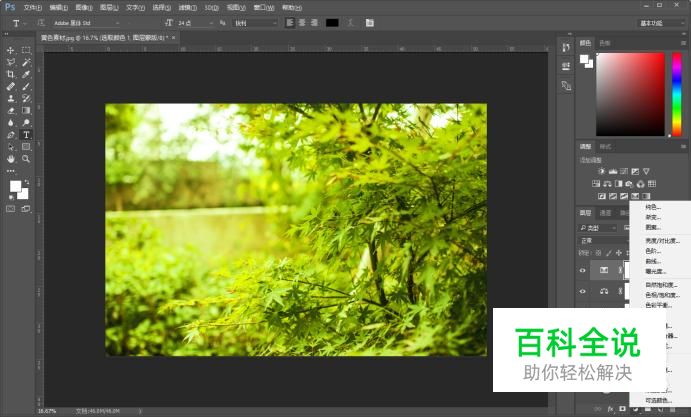Select the Pen tool
The width and height of the screenshot is (691, 417).
pos(11,134)
